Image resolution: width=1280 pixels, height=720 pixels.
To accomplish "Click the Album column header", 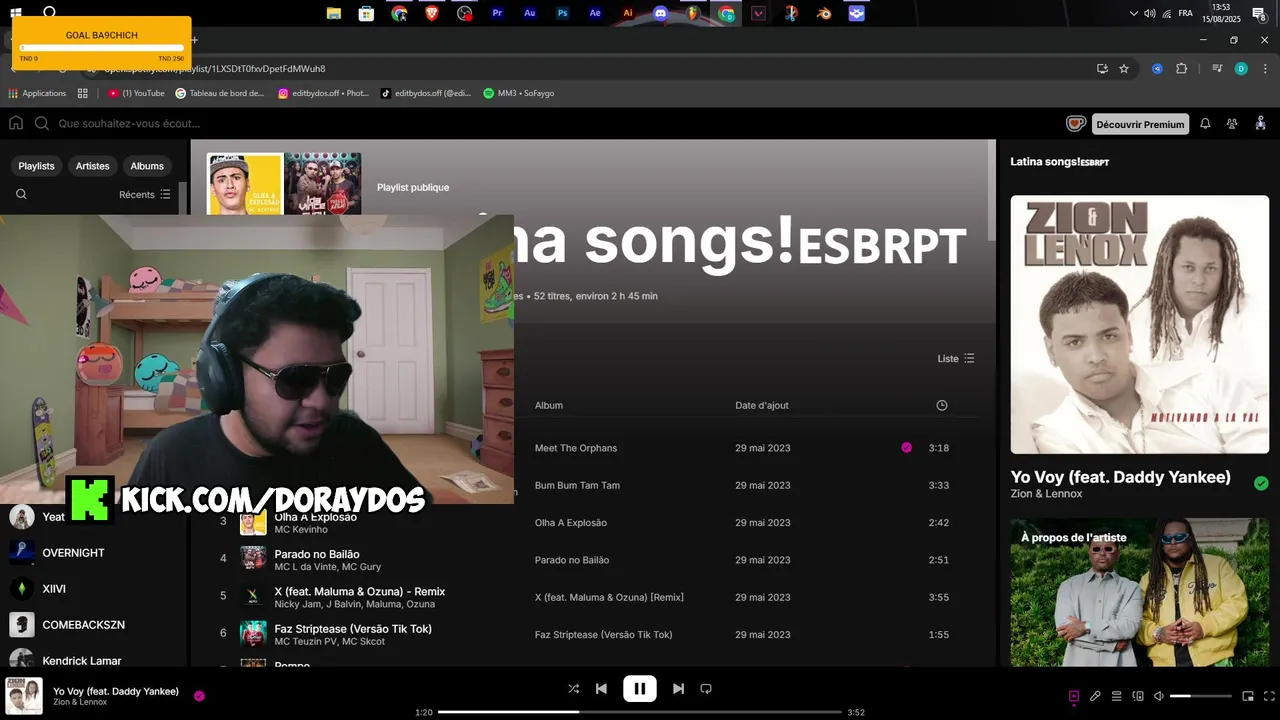I will coord(549,405).
